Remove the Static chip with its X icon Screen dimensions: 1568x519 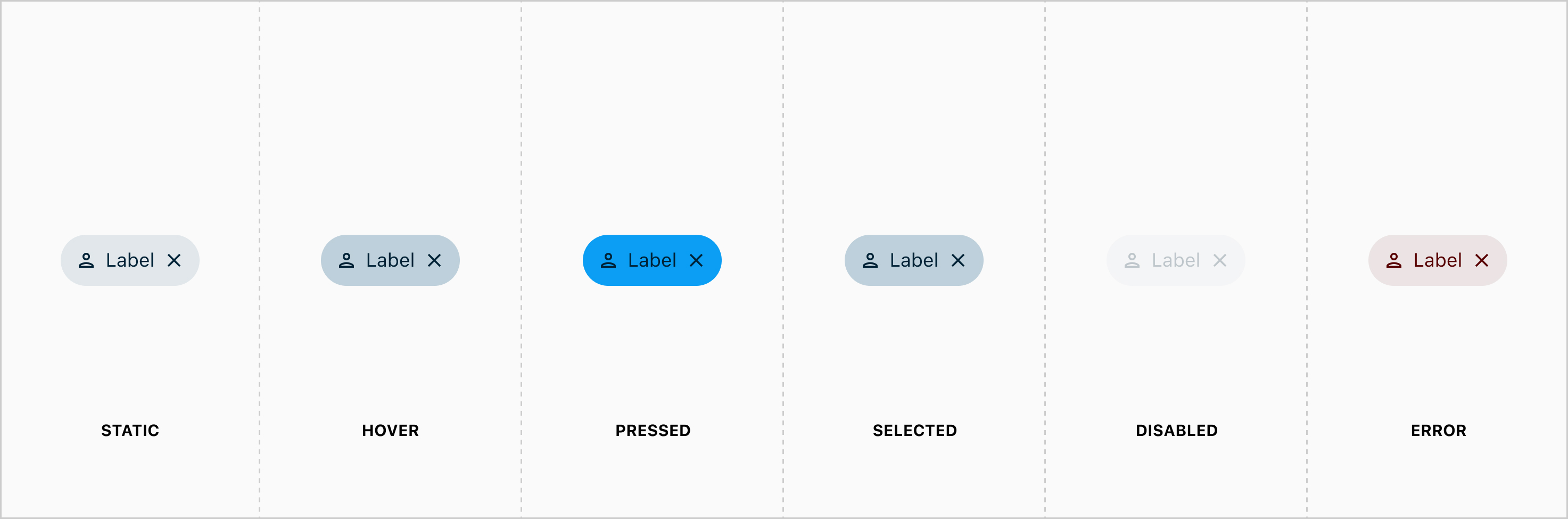pos(174,260)
